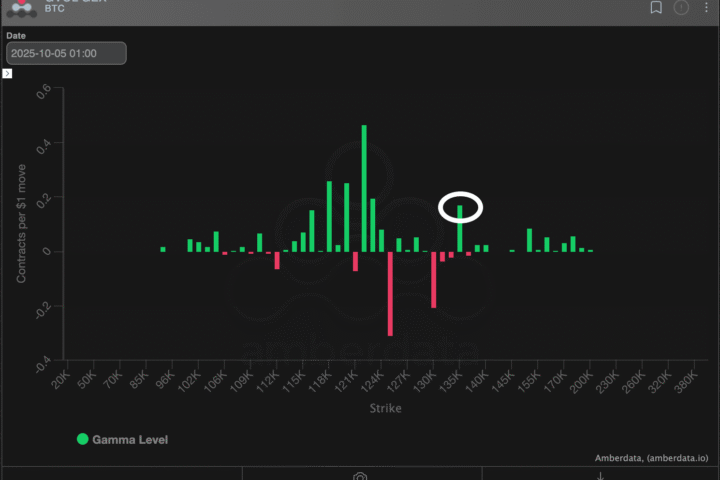Click the red bar near the 130K strike

point(434,279)
